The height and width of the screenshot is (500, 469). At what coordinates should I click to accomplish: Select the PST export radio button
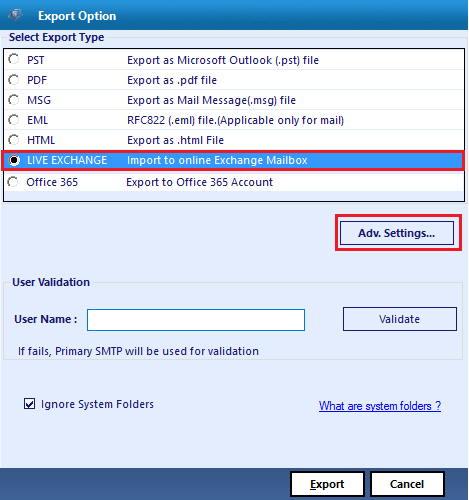click(14, 59)
